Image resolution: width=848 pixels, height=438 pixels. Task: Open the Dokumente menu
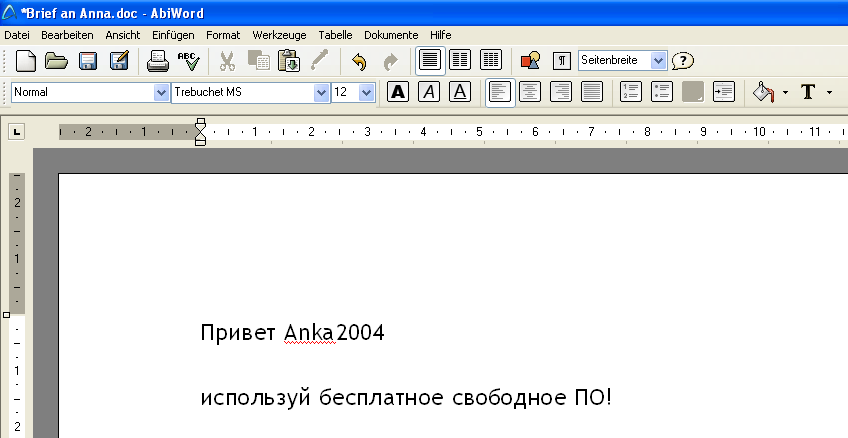tap(391, 35)
